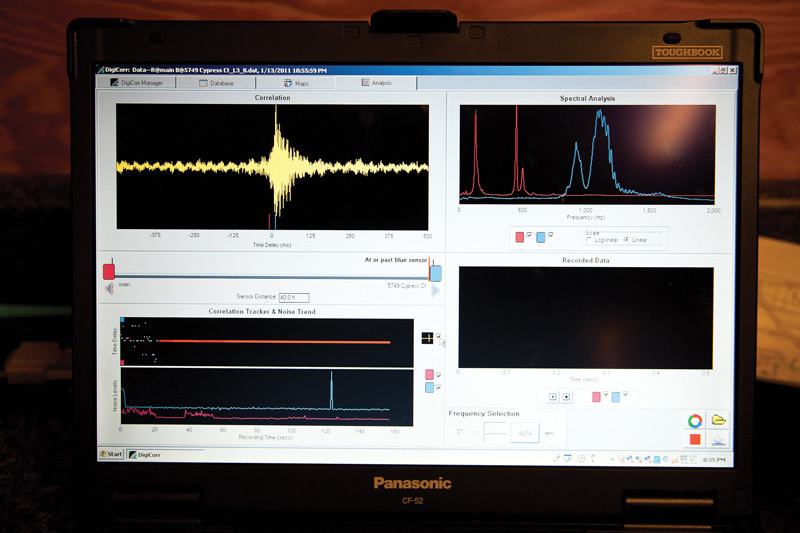Click the first small square button under Recorded Data
Screen dimensions: 800x533
[x=550, y=397]
